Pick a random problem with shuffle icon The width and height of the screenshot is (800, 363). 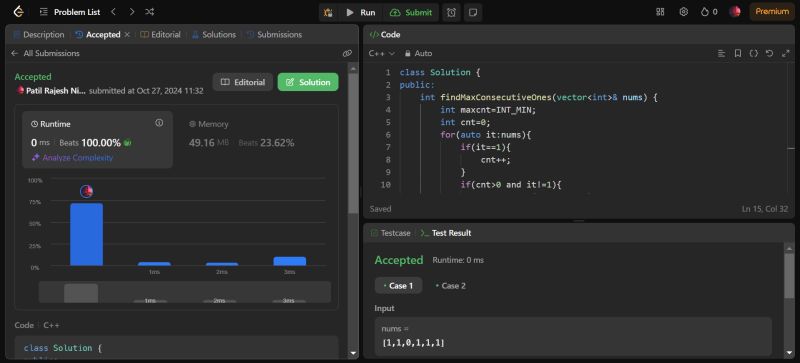point(149,12)
